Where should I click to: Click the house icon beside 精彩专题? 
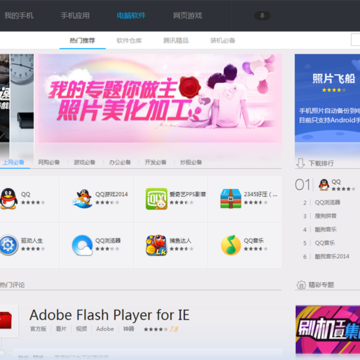coord(301,285)
